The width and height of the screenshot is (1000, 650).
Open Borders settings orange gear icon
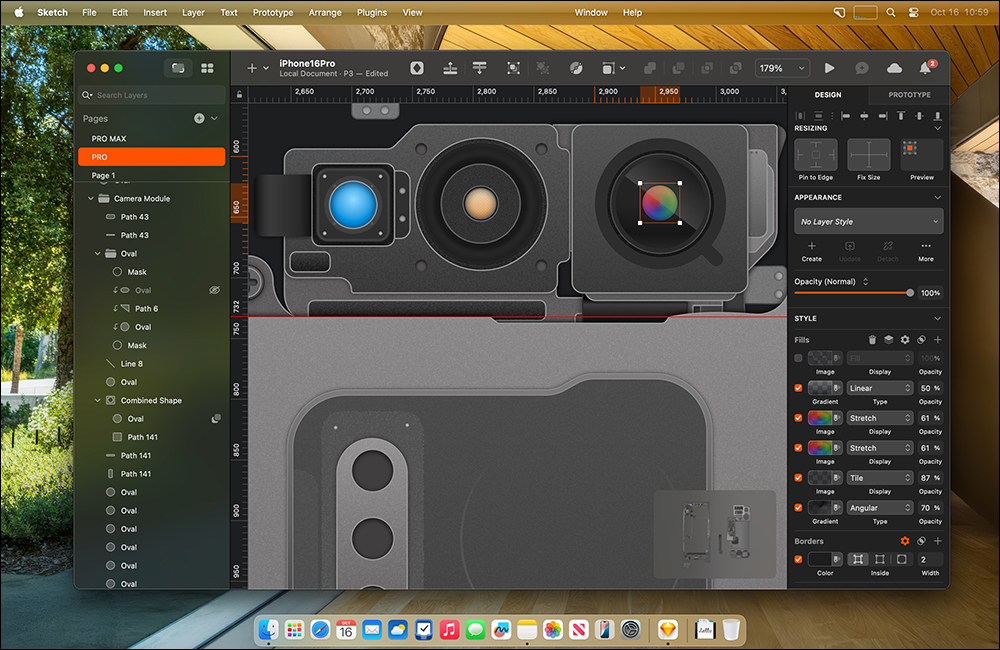click(x=905, y=541)
